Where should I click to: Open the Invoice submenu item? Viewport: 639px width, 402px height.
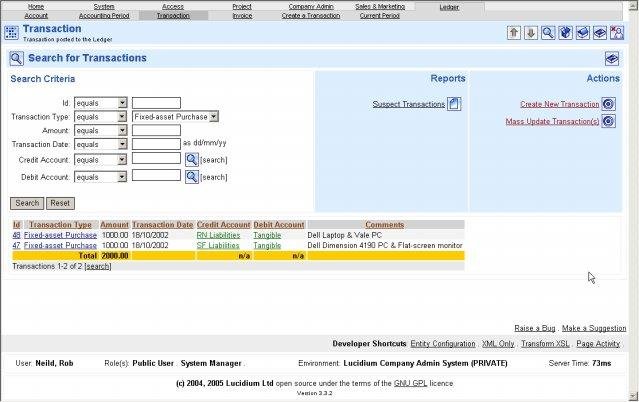click(x=242, y=15)
